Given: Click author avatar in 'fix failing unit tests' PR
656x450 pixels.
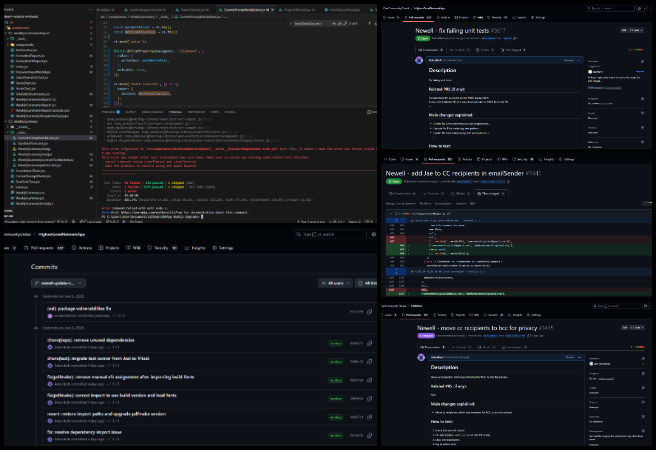Looking at the screenshot, I should [x=419, y=60].
